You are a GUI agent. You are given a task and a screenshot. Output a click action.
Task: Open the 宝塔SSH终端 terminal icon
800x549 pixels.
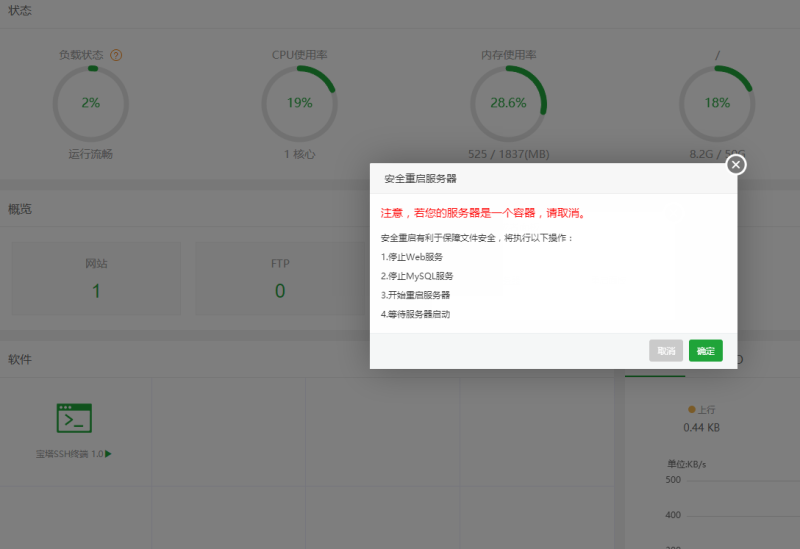pyautogui.click(x=74, y=418)
